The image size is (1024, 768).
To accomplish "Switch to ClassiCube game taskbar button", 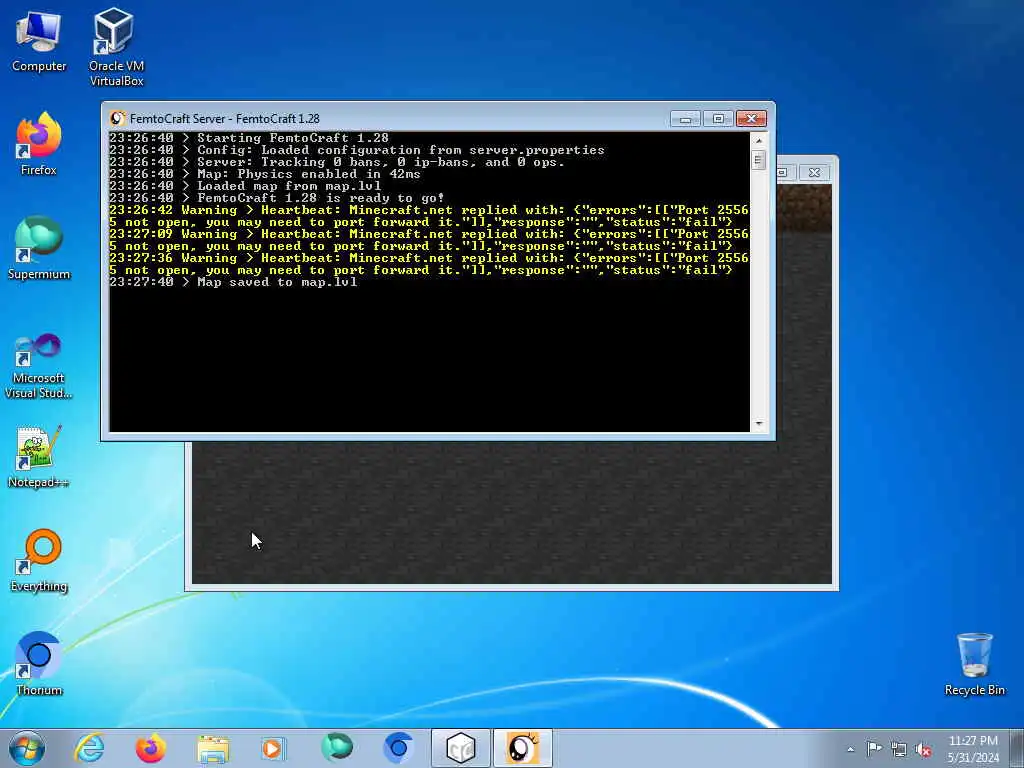I will pyautogui.click(x=460, y=748).
